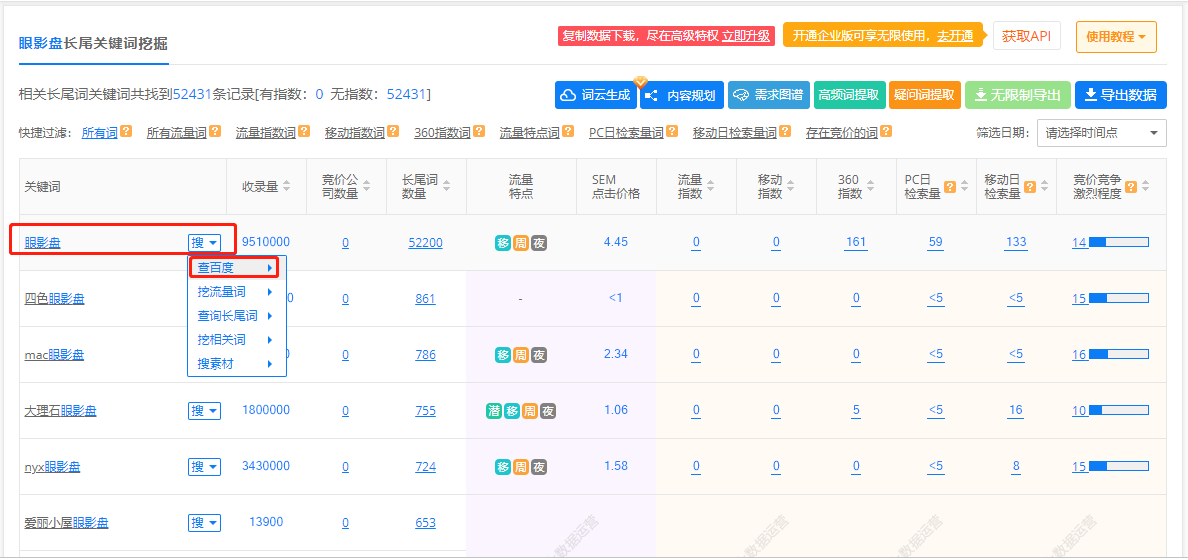Click help icon in 竞价竞争激烈程度 column header
The image size is (1188, 560).
[1131, 186]
